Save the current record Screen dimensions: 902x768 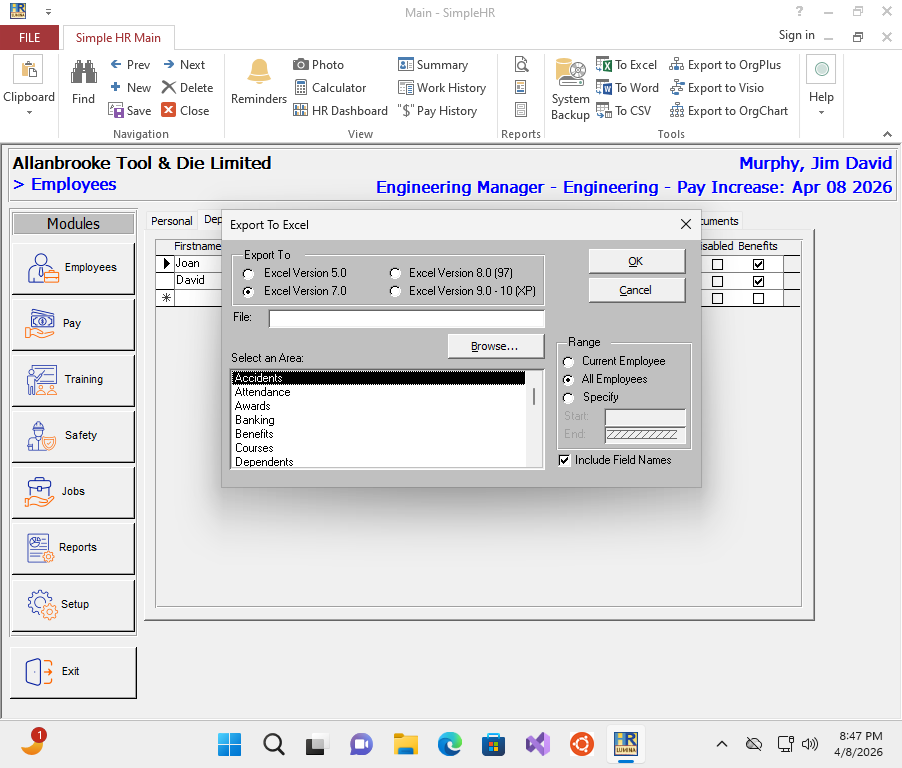[130, 111]
